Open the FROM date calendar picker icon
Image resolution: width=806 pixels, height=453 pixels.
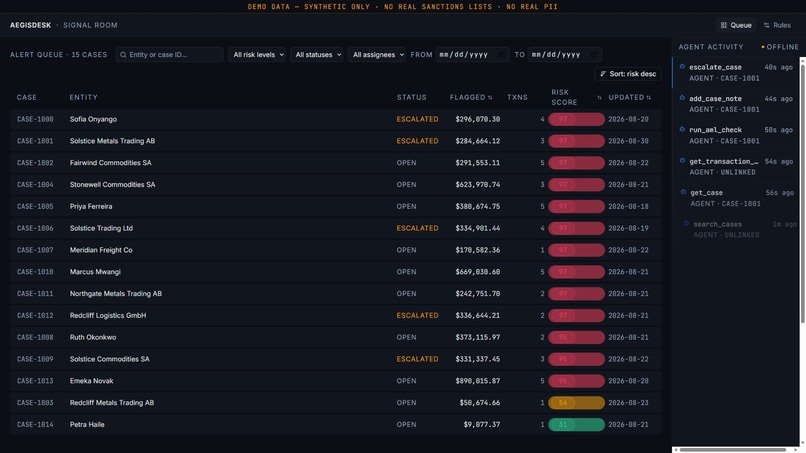(x=501, y=55)
